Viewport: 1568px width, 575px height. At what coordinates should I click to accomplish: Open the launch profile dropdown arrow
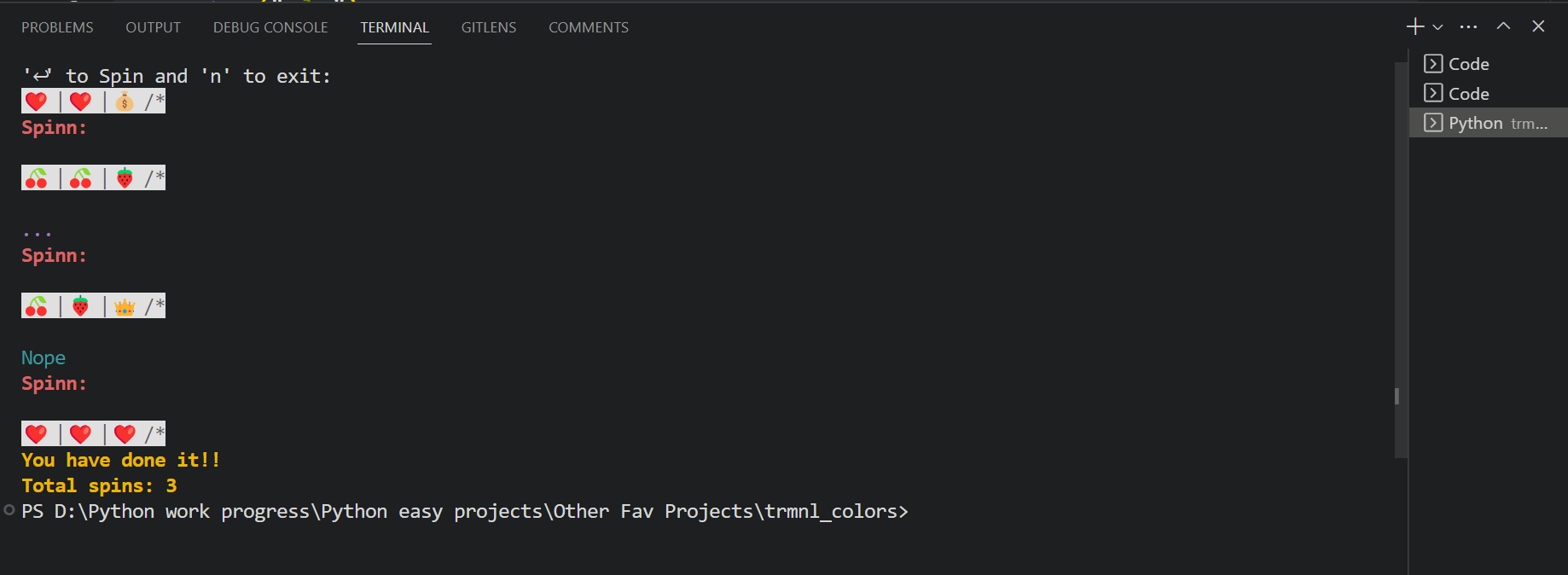(1437, 27)
